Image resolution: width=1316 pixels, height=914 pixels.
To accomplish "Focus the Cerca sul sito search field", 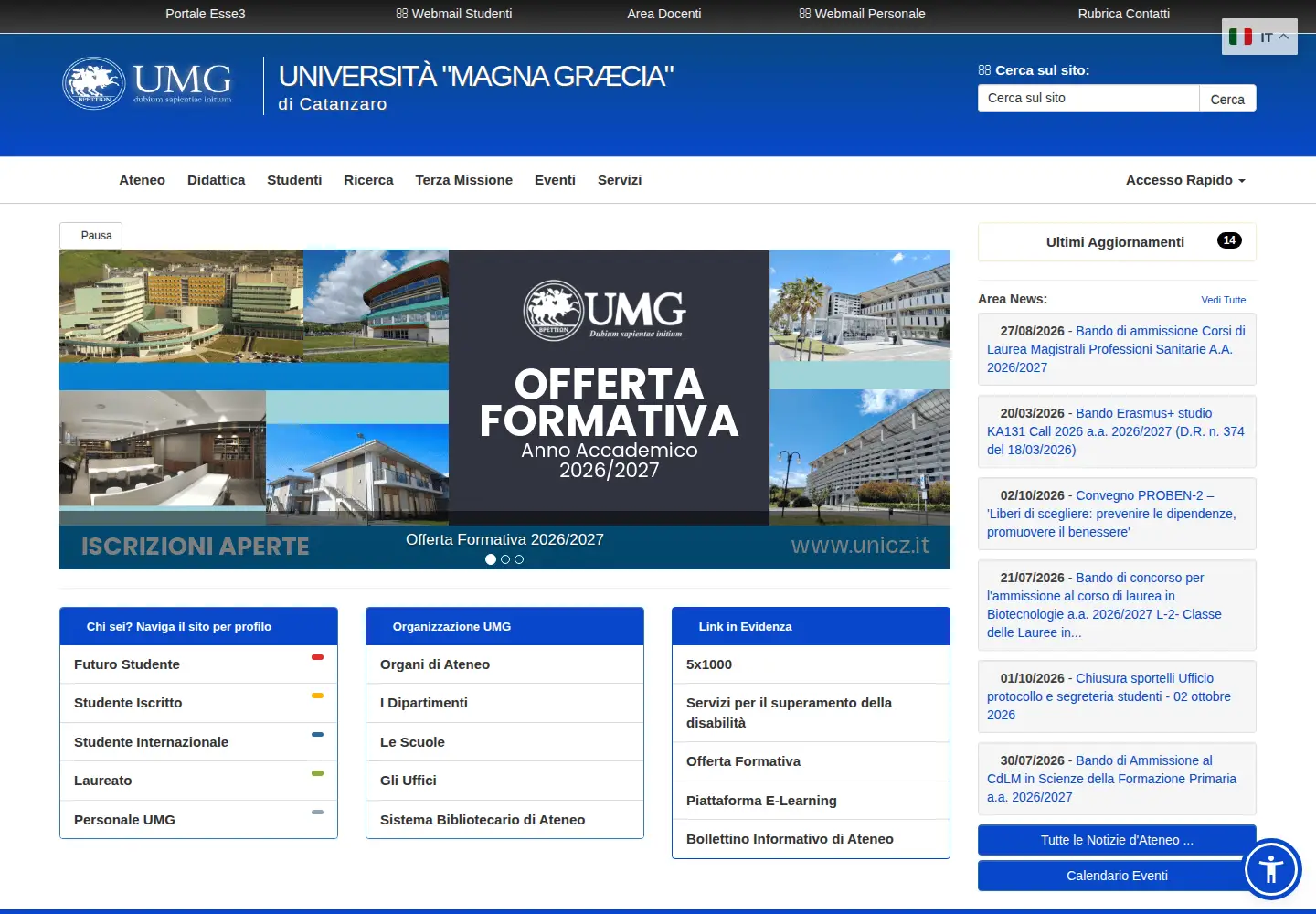I will (x=1088, y=98).
